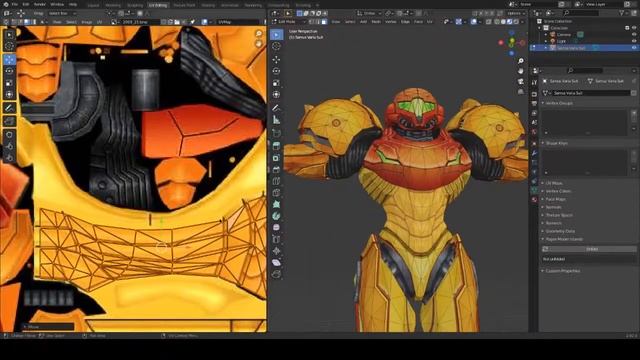Viewport: 640px width, 360px height.
Task: Select the Cursor tool in 3D viewport
Action: pos(276,47)
